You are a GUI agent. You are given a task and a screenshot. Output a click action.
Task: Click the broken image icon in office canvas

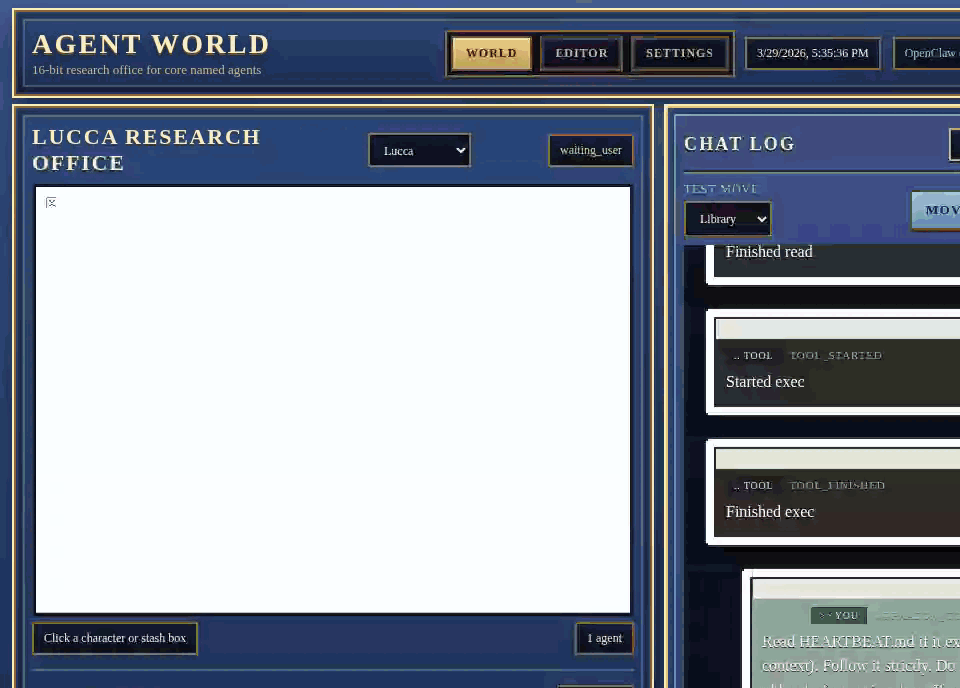pyautogui.click(x=51, y=202)
